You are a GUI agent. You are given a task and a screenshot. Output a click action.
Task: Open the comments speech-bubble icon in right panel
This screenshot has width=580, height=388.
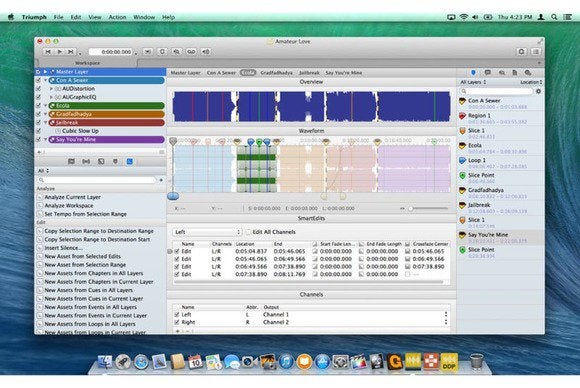[x=488, y=73]
